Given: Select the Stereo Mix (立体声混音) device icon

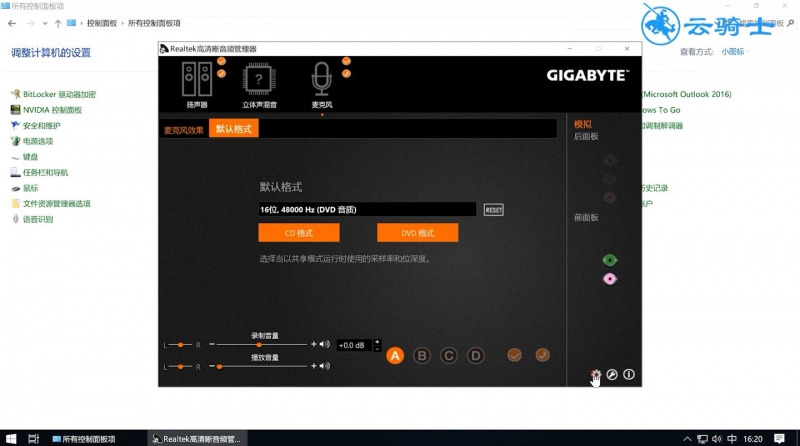Looking at the screenshot, I should coord(259,80).
